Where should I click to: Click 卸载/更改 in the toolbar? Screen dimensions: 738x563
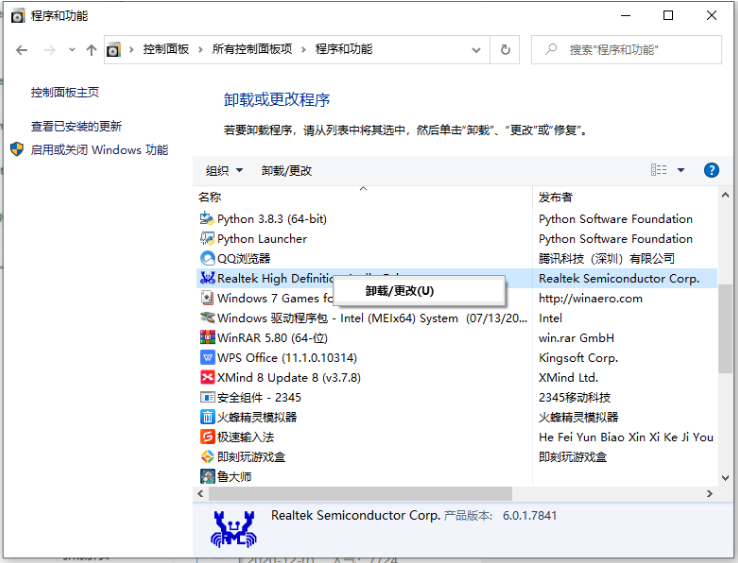[287, 171]
